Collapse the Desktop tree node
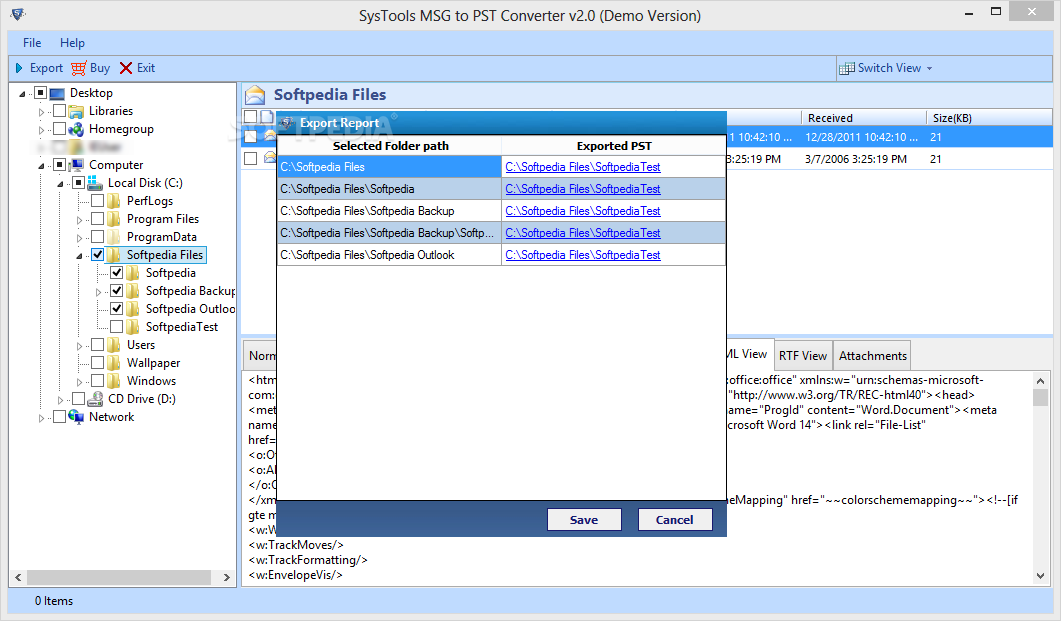This screenshot has height=621, width=1061. pos(22,94)
